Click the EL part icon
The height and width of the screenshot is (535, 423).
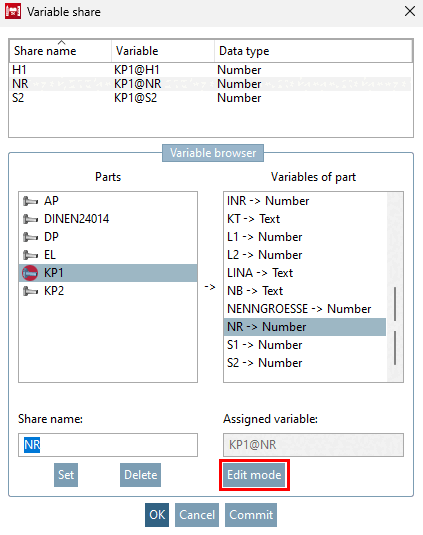[30, 255]
